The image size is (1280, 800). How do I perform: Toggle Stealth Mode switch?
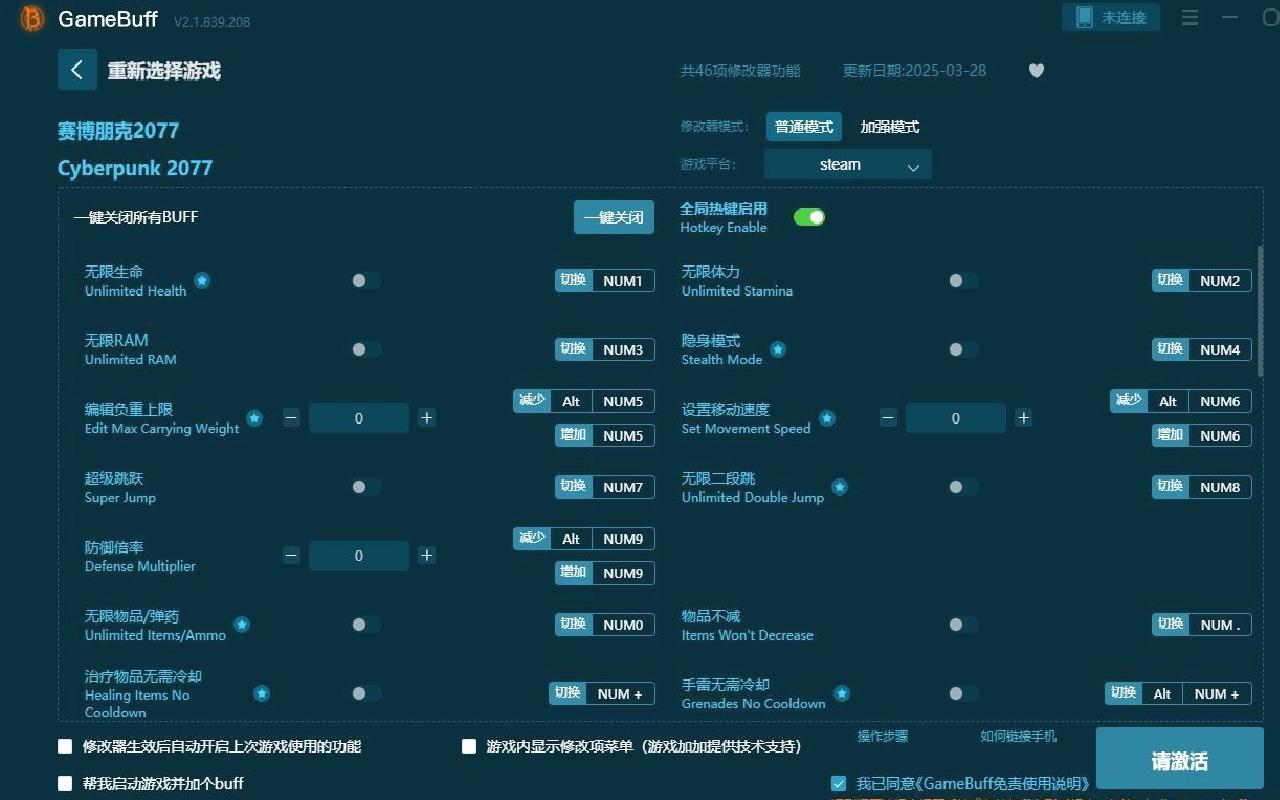tap(963, 349)
